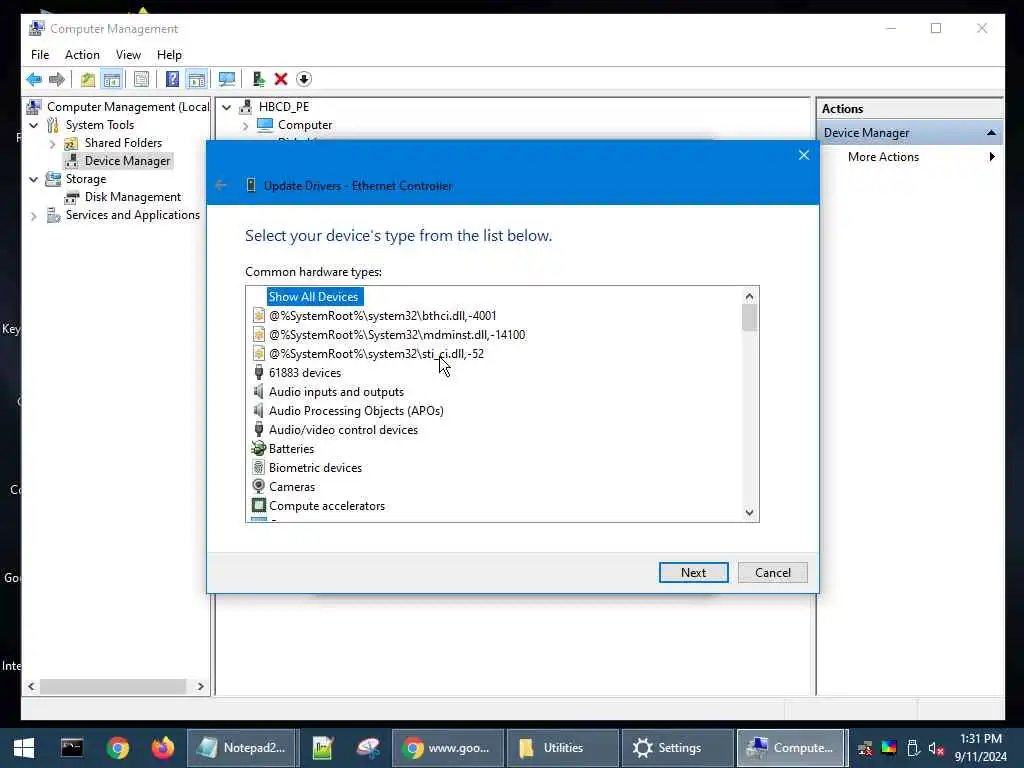The image size is (1024, 768).
Task: Click the down-arrow Disable device icon
Action: (304, 80)
